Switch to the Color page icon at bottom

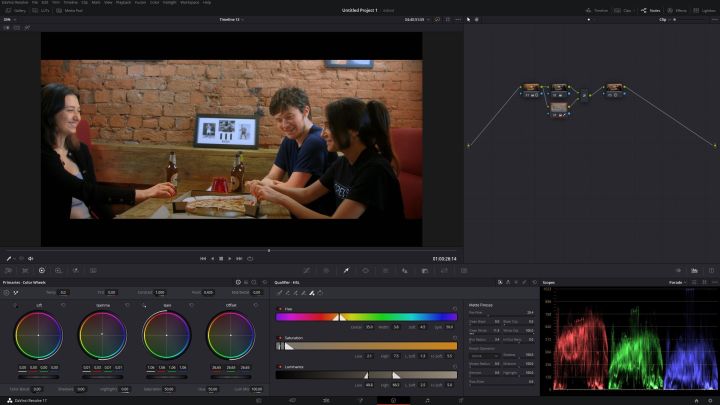click(393, 400)
